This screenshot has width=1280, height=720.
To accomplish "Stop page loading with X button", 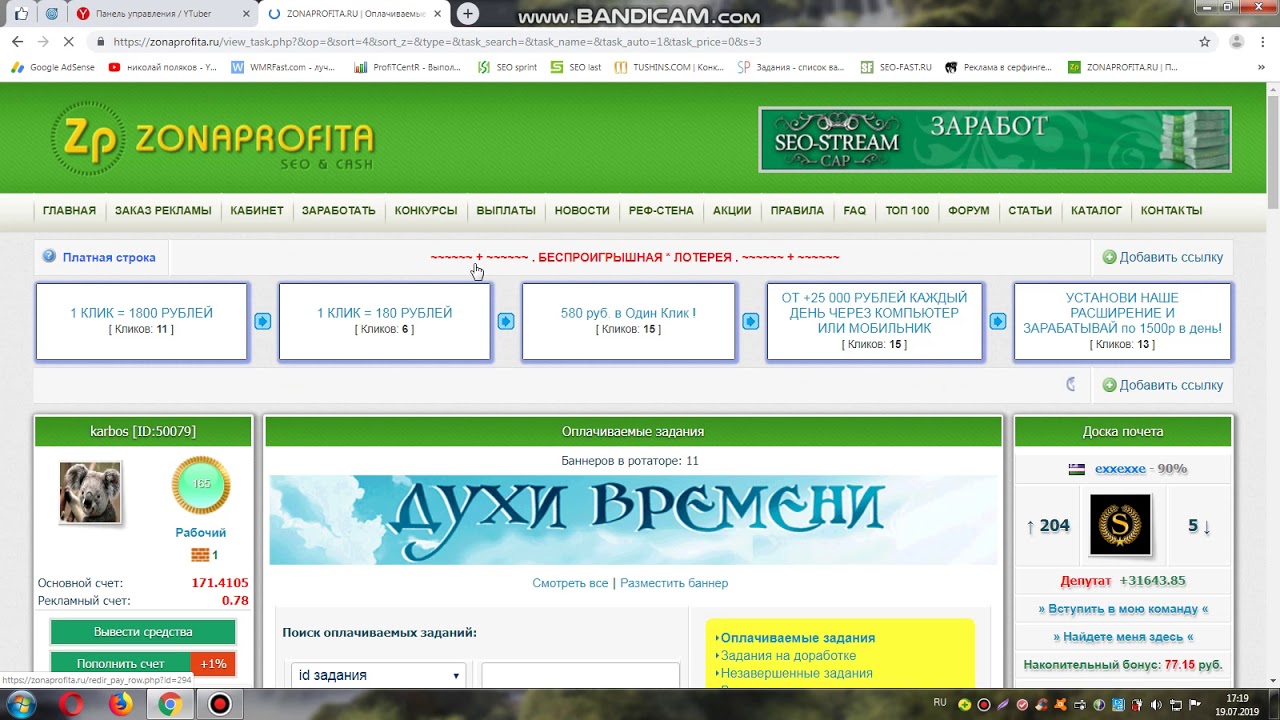I will (x=68, y=42).
